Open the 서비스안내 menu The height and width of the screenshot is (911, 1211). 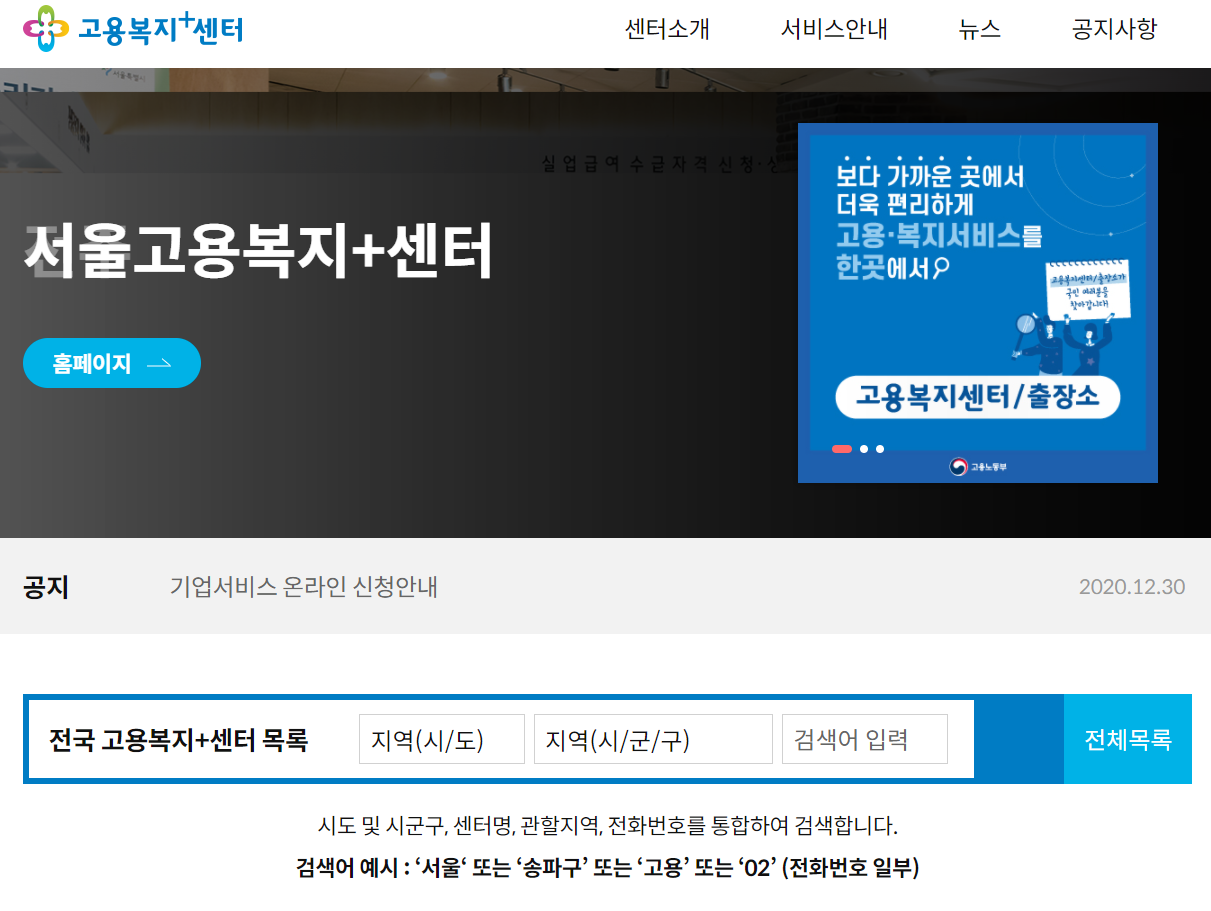pos(834,29)
